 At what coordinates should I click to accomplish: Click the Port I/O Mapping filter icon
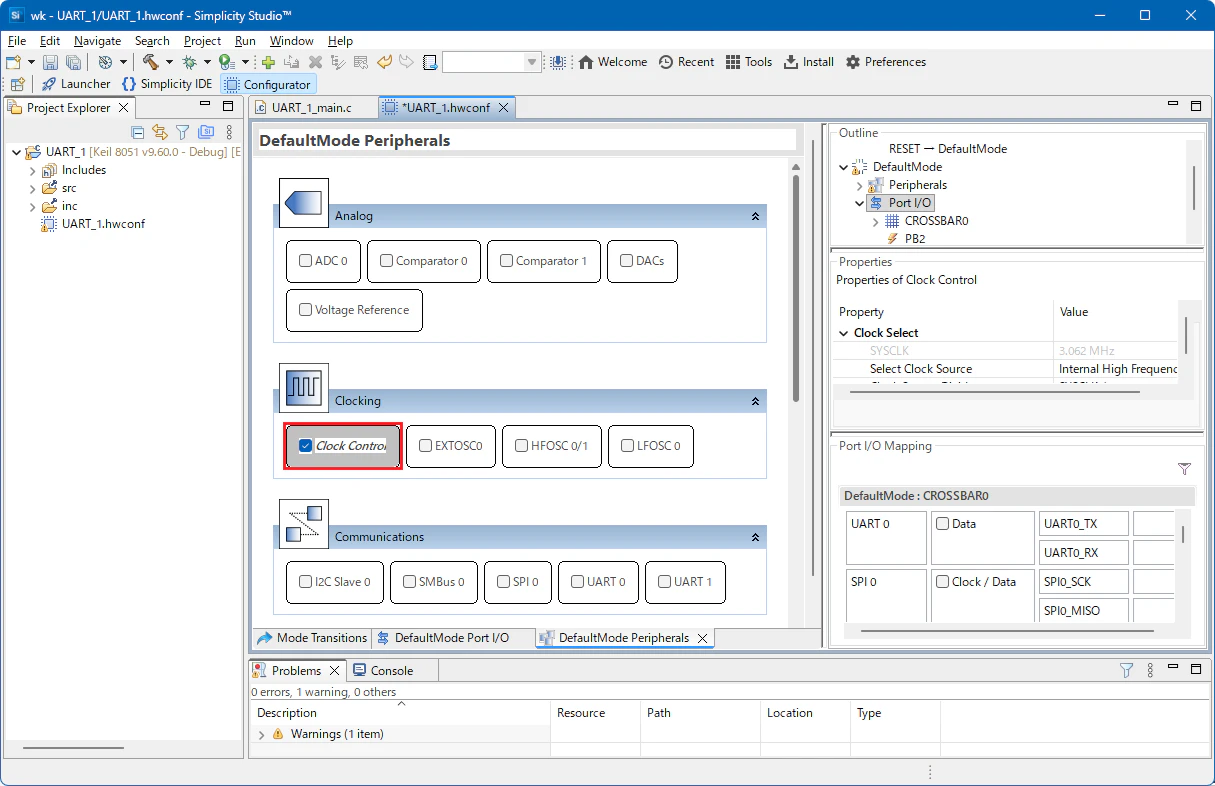[1184, 469]
